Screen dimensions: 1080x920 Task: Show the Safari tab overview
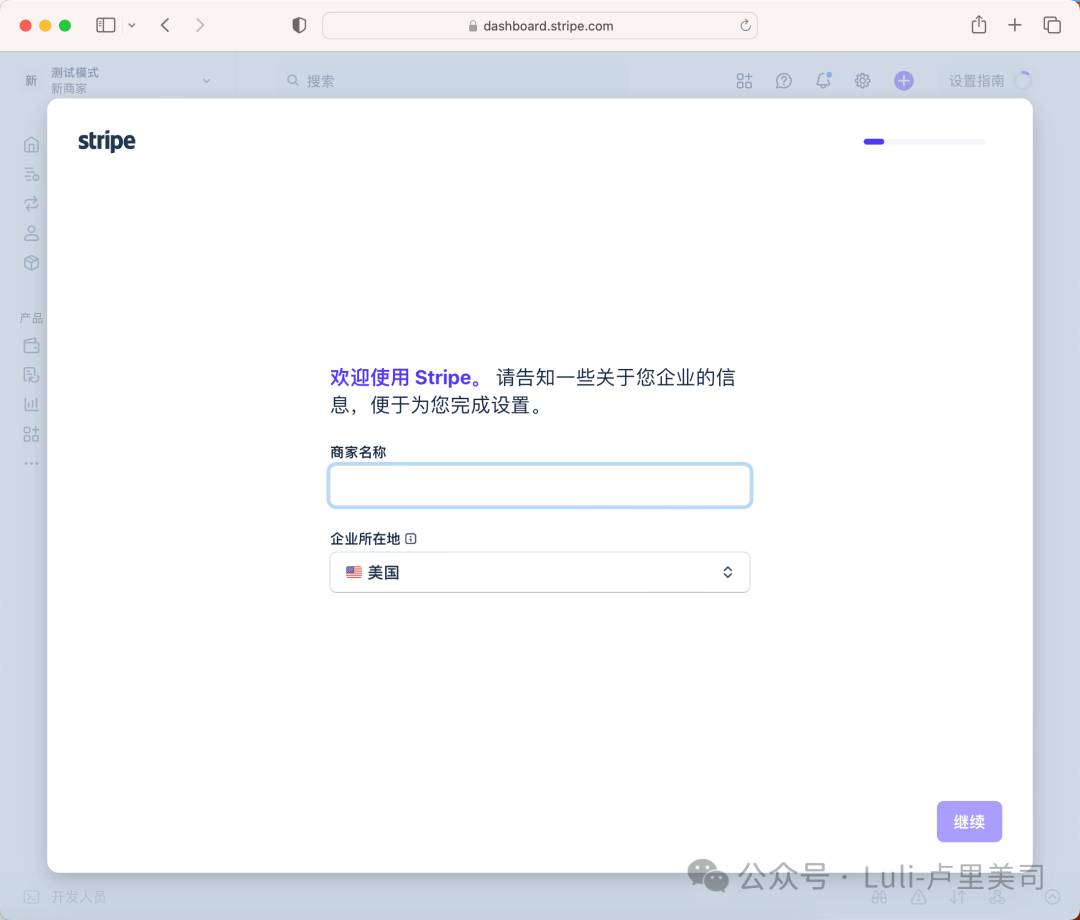(1052, 25)
